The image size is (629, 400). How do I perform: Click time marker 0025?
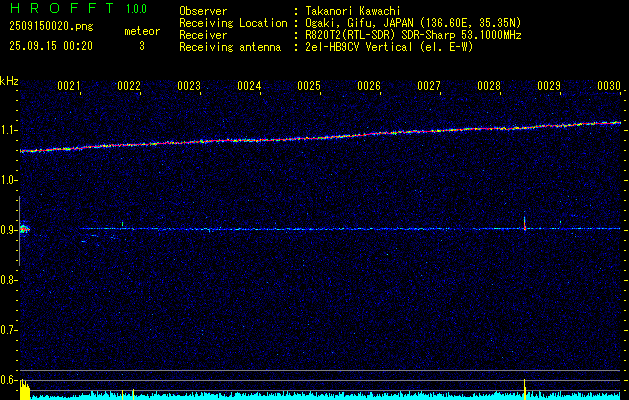[x=309, y=86]
